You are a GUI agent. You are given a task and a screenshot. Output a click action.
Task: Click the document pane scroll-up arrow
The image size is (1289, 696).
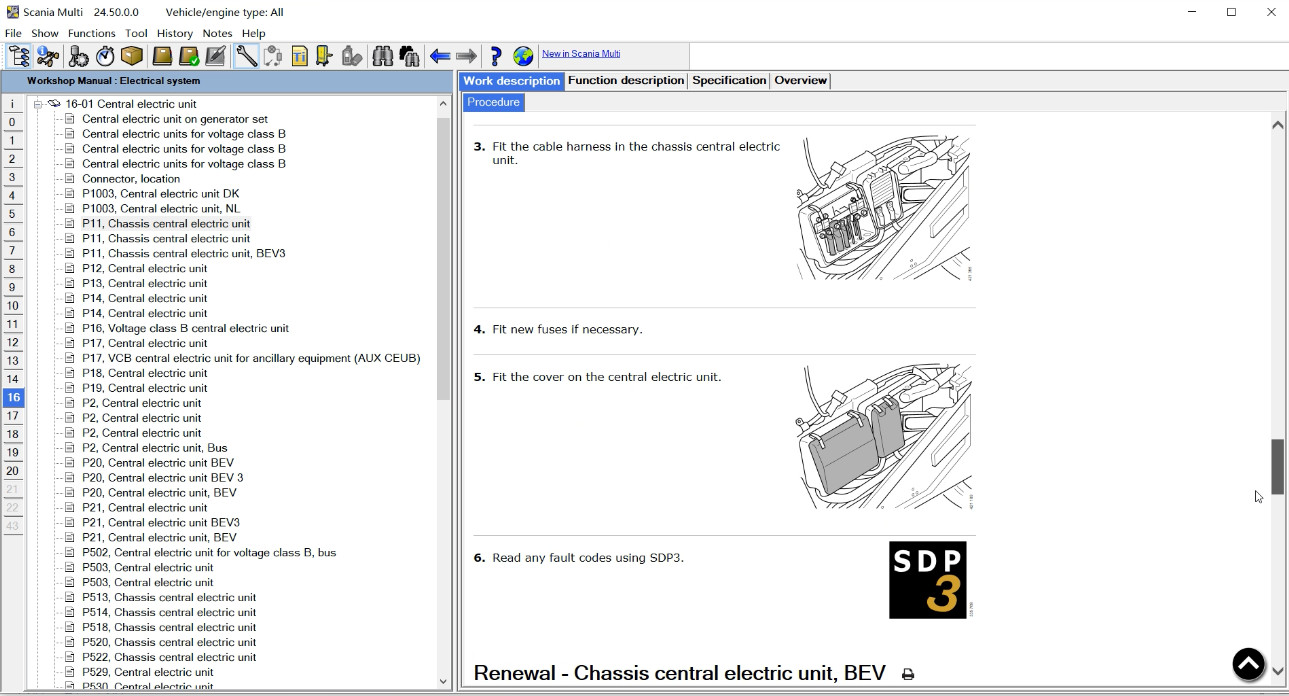click(x=1277, y=125)
